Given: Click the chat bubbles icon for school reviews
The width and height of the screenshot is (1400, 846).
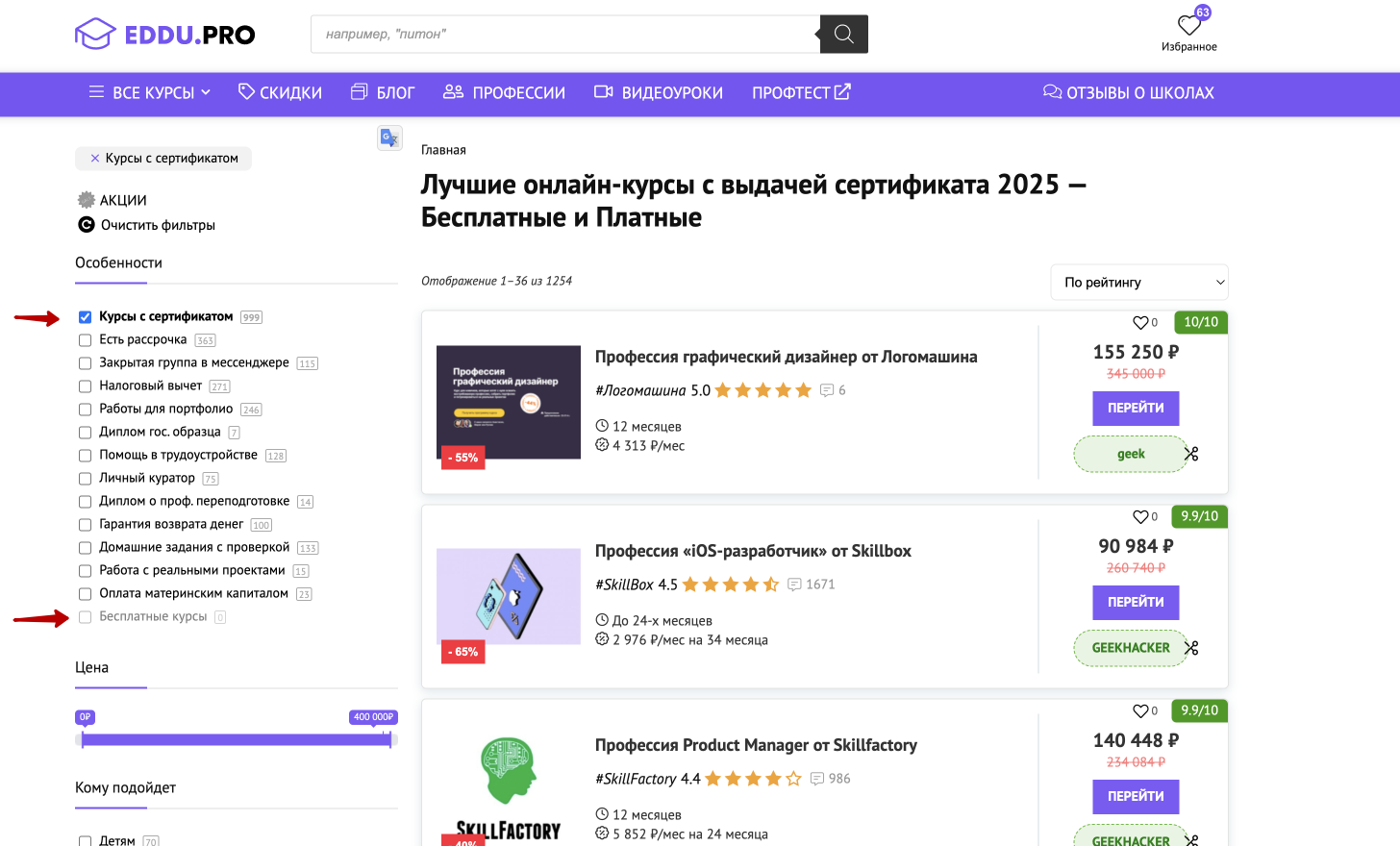Looking at the screenshot, I should [1053, 92].
